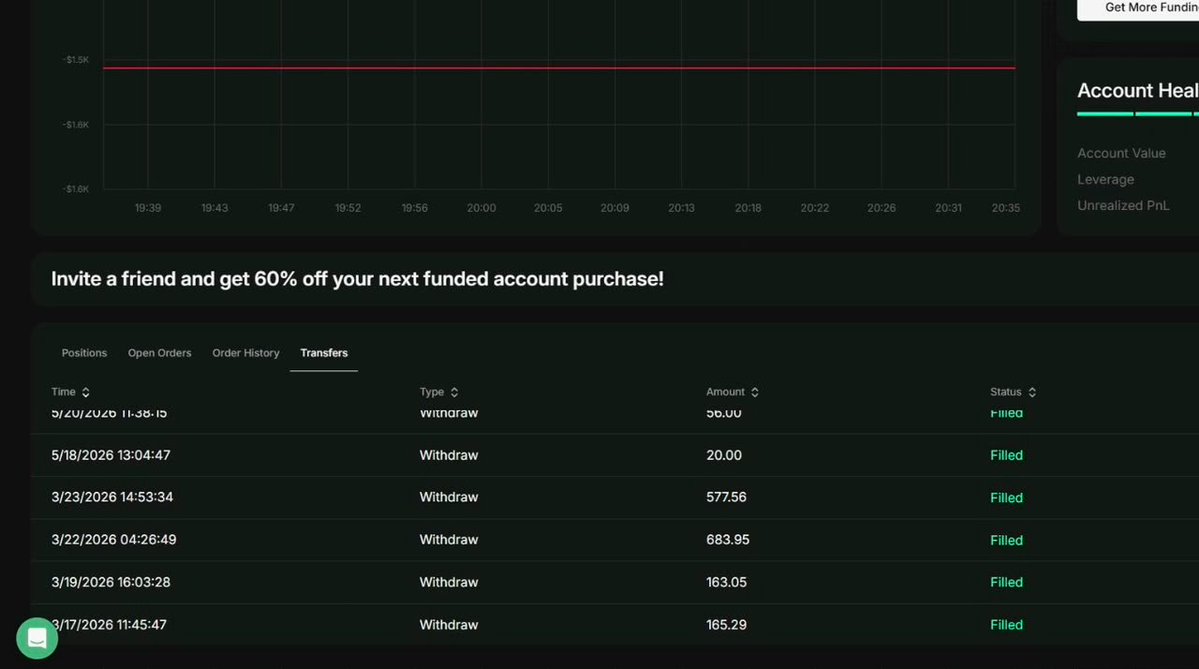Click Filled status of the 577.56 withdrawal
Viewport: 1199px width, 669px height.
click(x=1006, y=498)
